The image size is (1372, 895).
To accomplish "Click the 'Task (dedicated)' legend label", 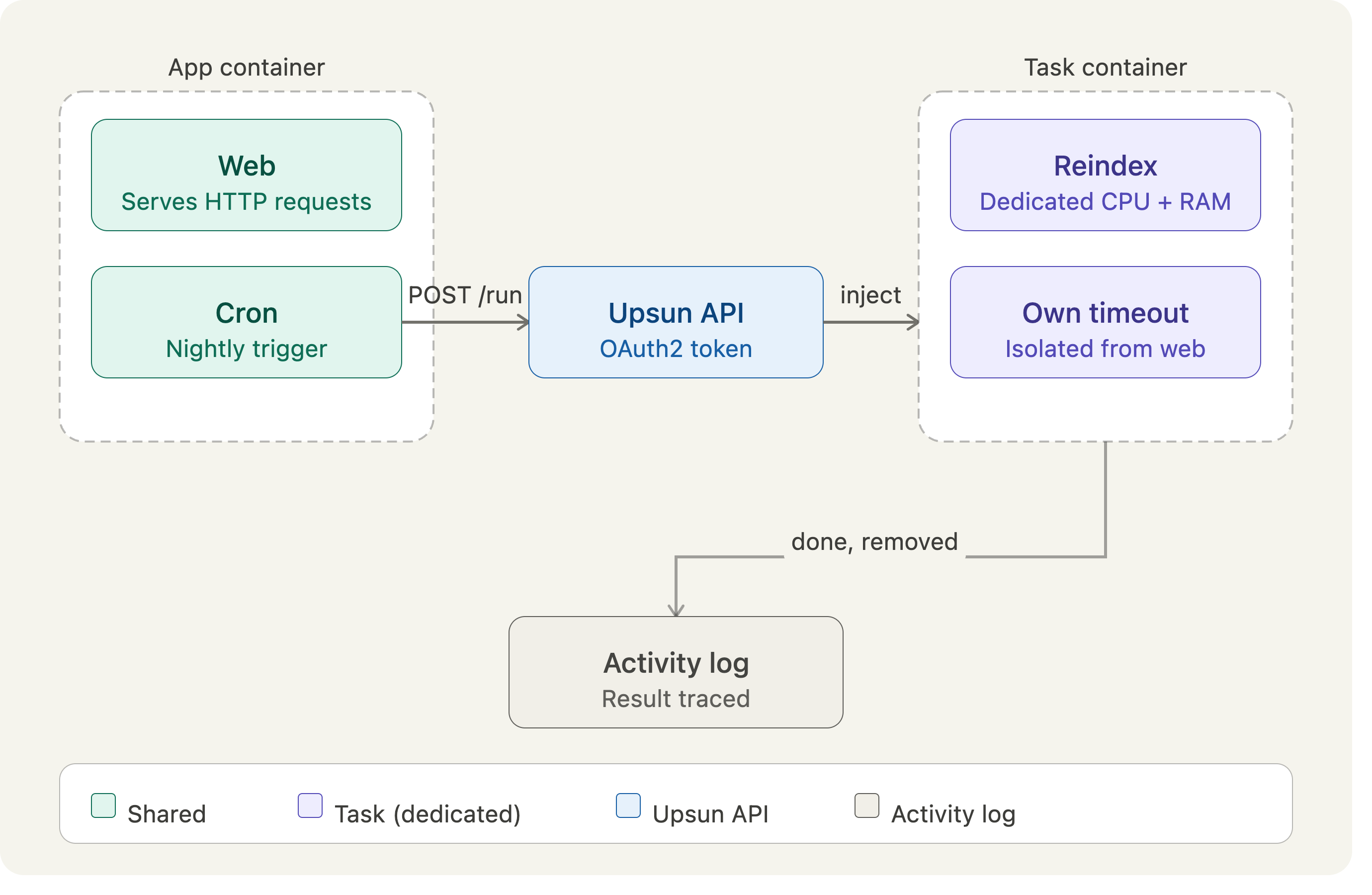I will [x=428, y=814].
